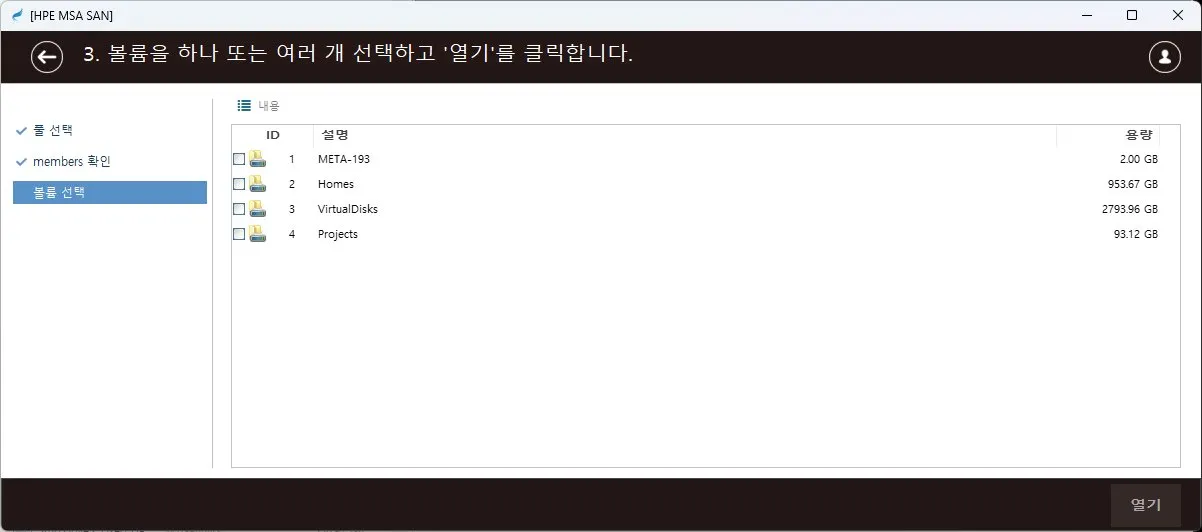The width and height of the screenshot is (1202, 532).
Task: Sort by the 설명 column header
Action: (x=685, y=135)
